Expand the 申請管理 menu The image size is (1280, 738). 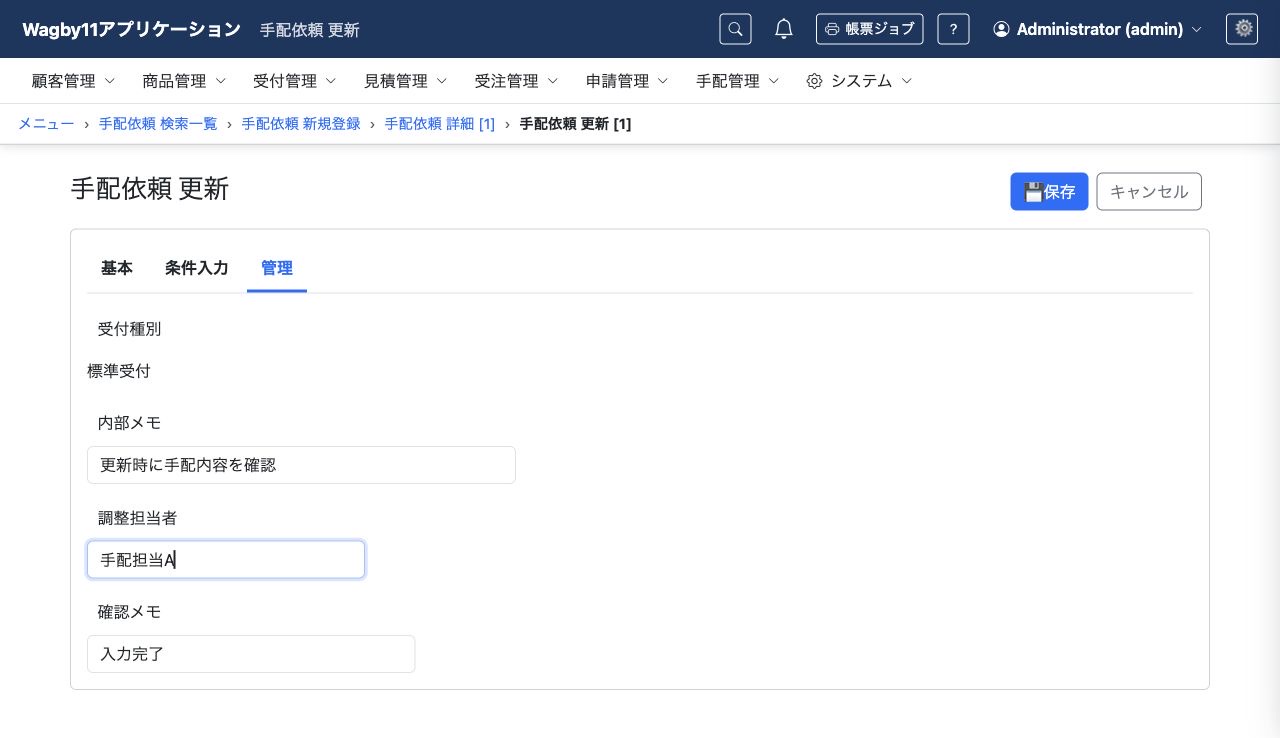627,81
